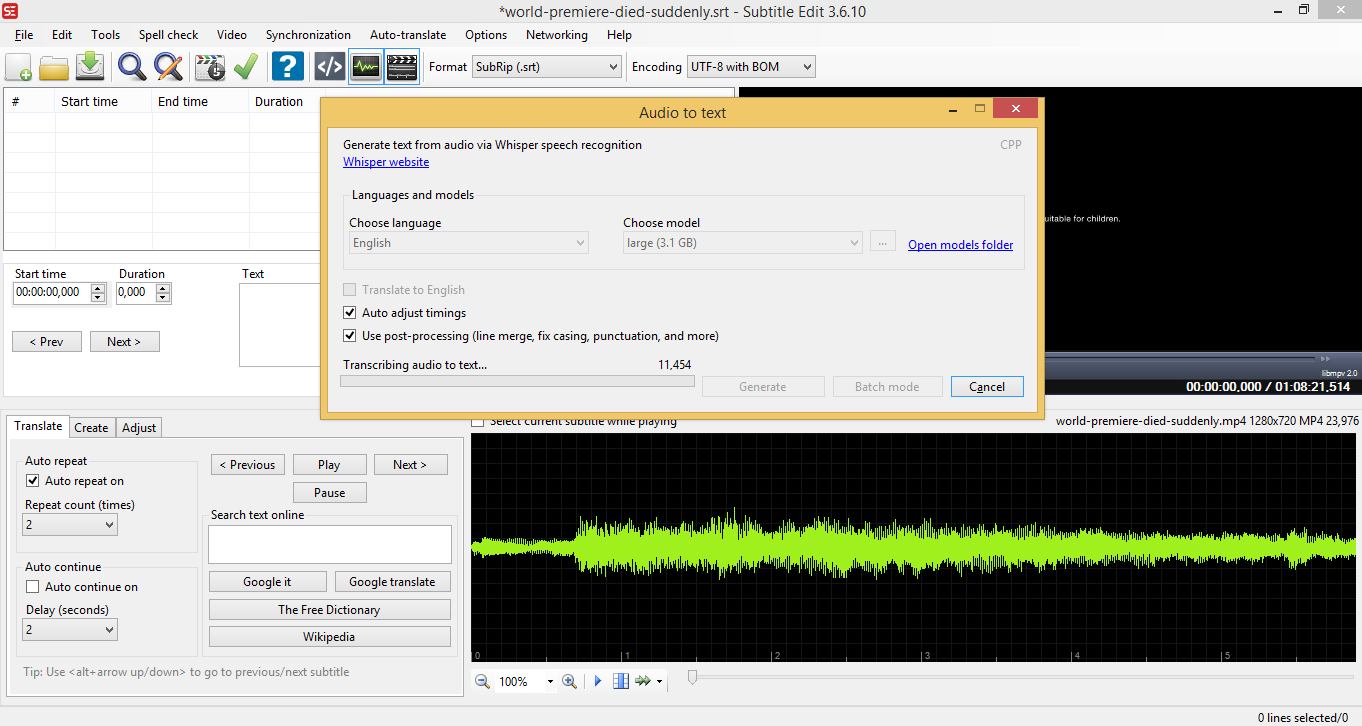Open the Choose model dropdown

tap(742, 242)
